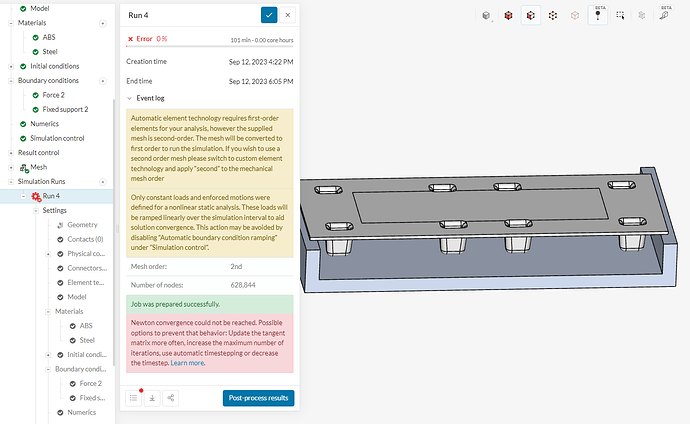The width and height of the screenshot is (690, 424).
Task: Expand the Mesh tree node
Action: tap(11, 168)
